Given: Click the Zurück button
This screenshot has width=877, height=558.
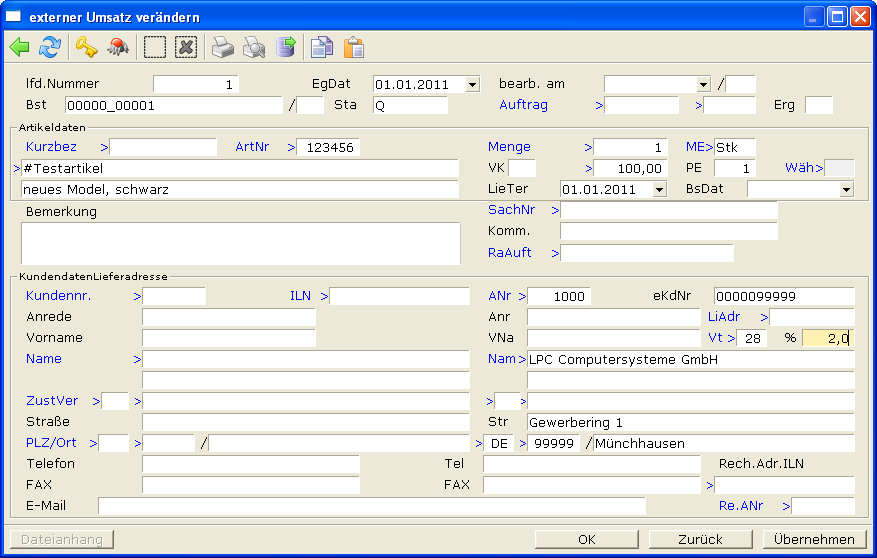Looking at the screenshot, I should [701, 539].
